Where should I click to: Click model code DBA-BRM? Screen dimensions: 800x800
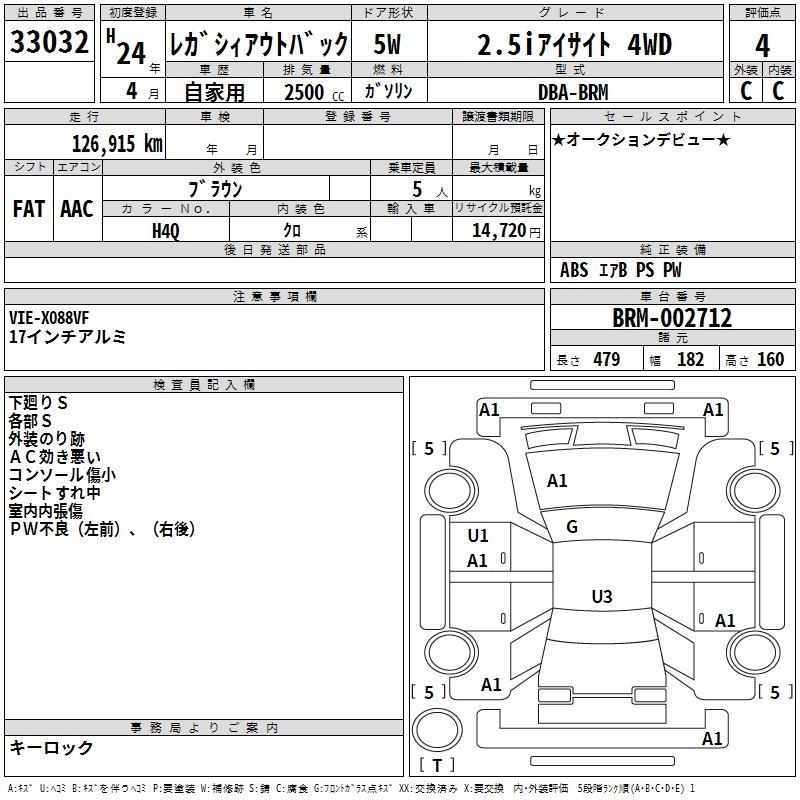(573, 92)
